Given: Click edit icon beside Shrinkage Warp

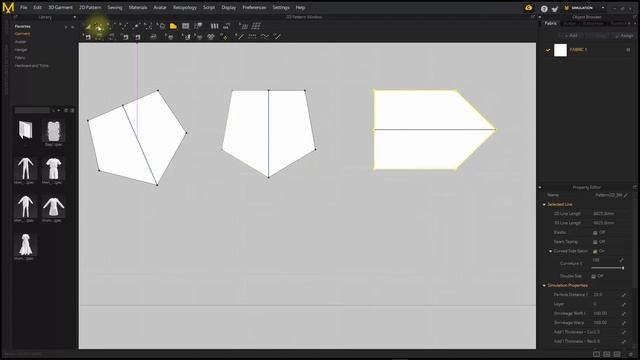Looking at the screenshot, I should click(x=624, y=323).
